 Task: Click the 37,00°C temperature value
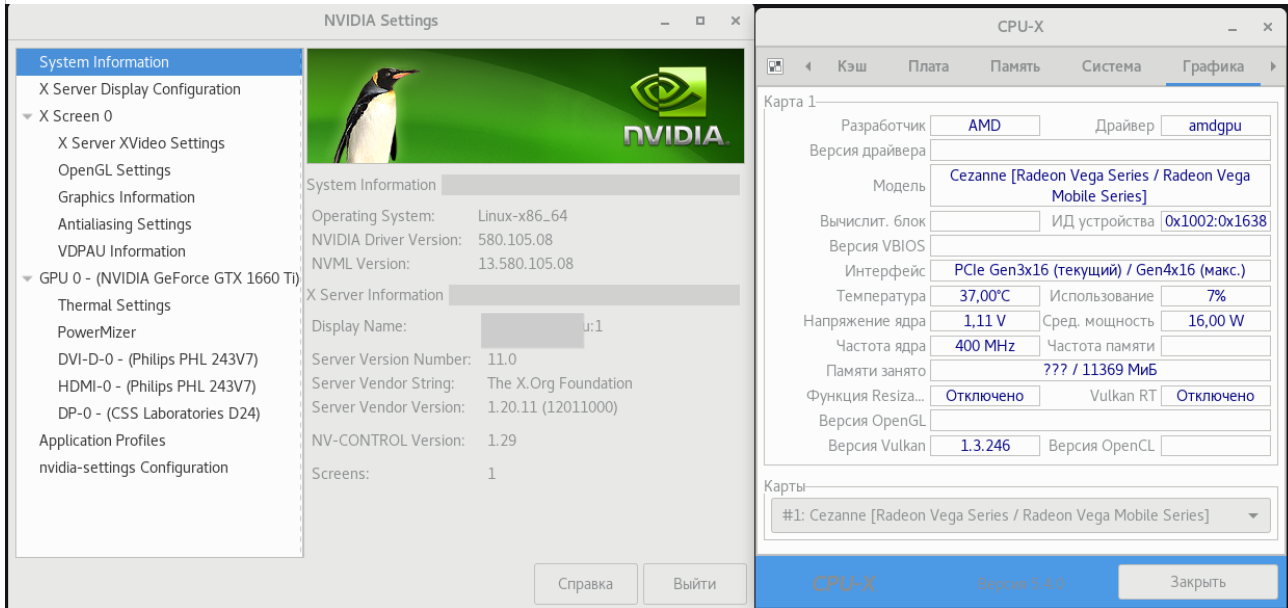click(x=985, y=296)
